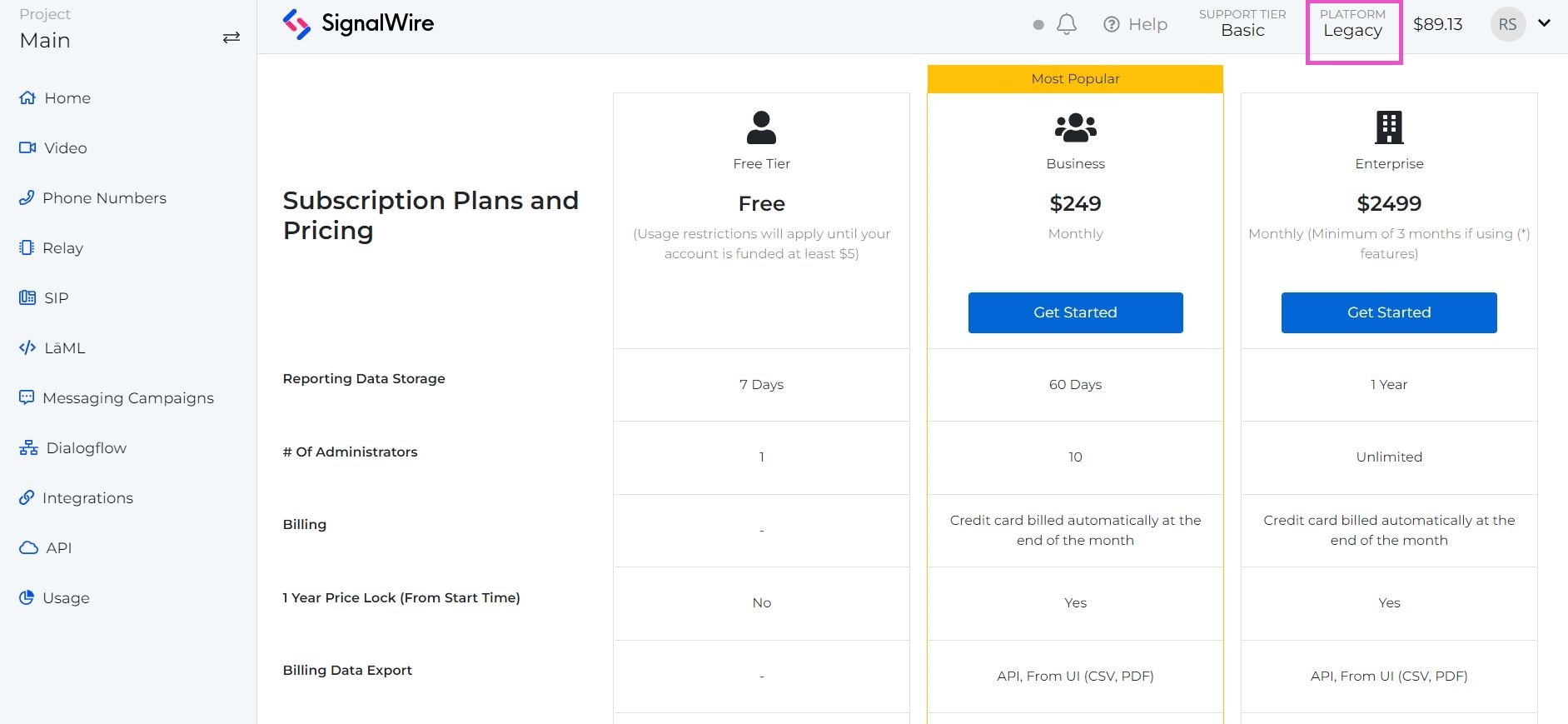Click the LaML code icon

(x=27, y=347)
